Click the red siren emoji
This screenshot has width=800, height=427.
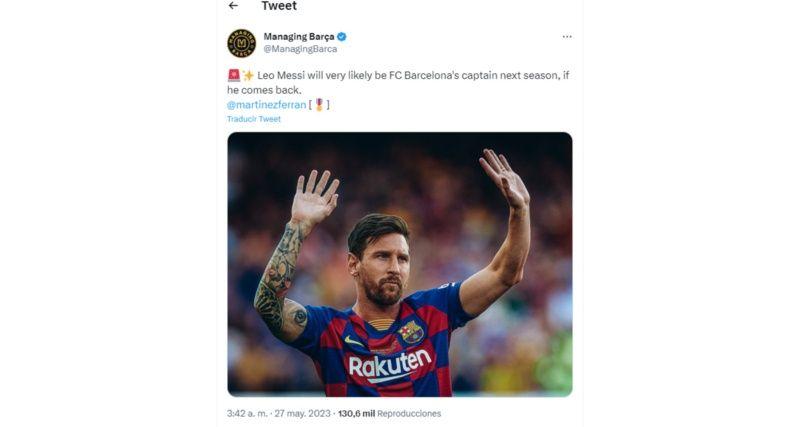(233, 75)
